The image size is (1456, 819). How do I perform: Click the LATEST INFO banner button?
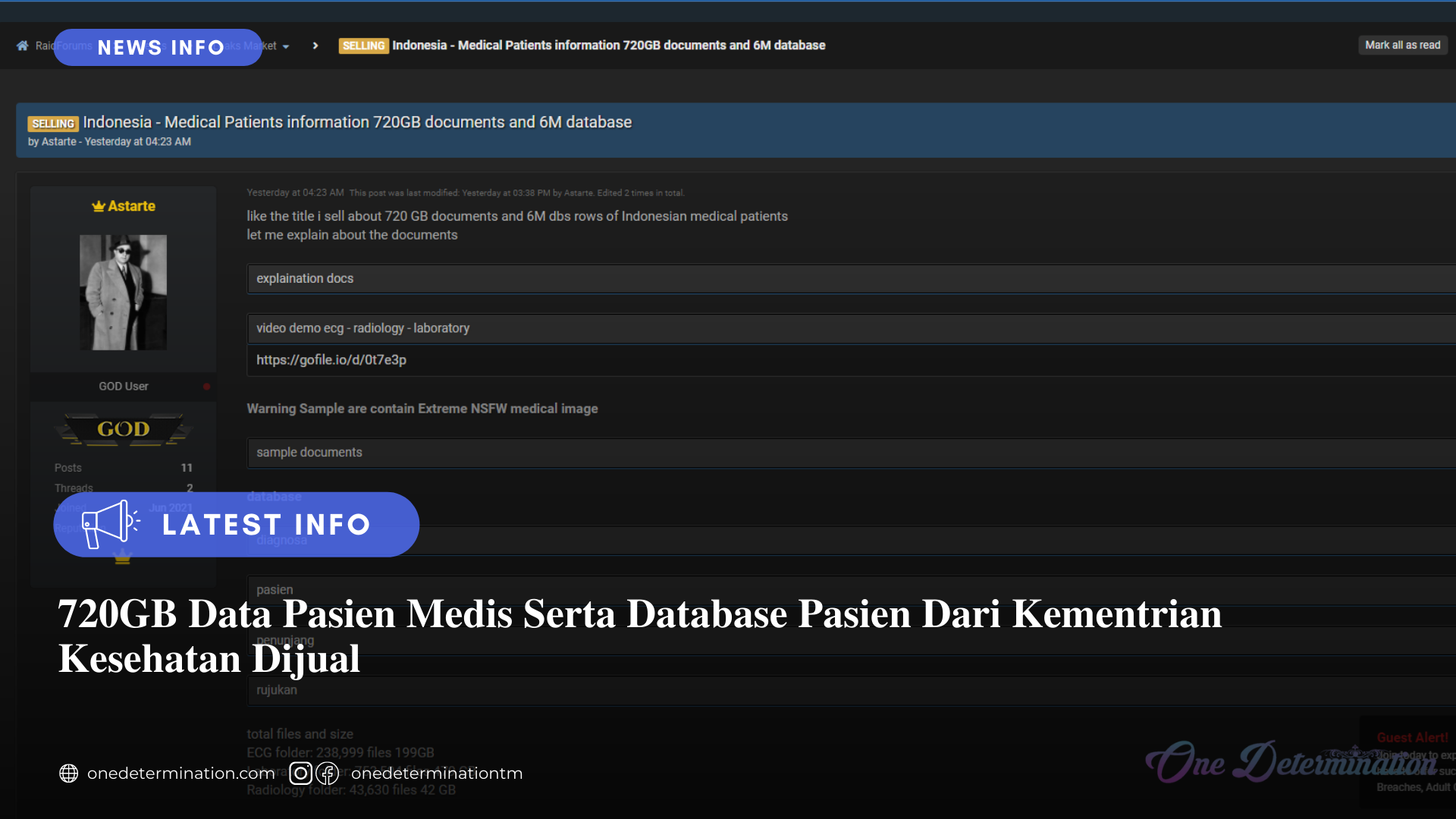coord(236,525)
